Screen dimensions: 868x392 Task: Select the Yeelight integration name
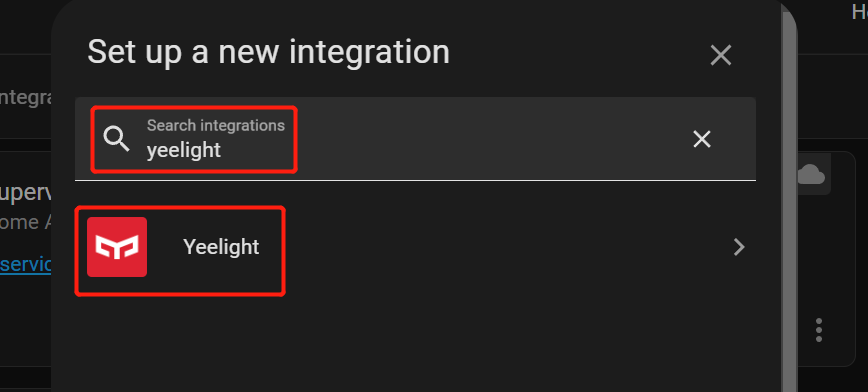[221, 247]
